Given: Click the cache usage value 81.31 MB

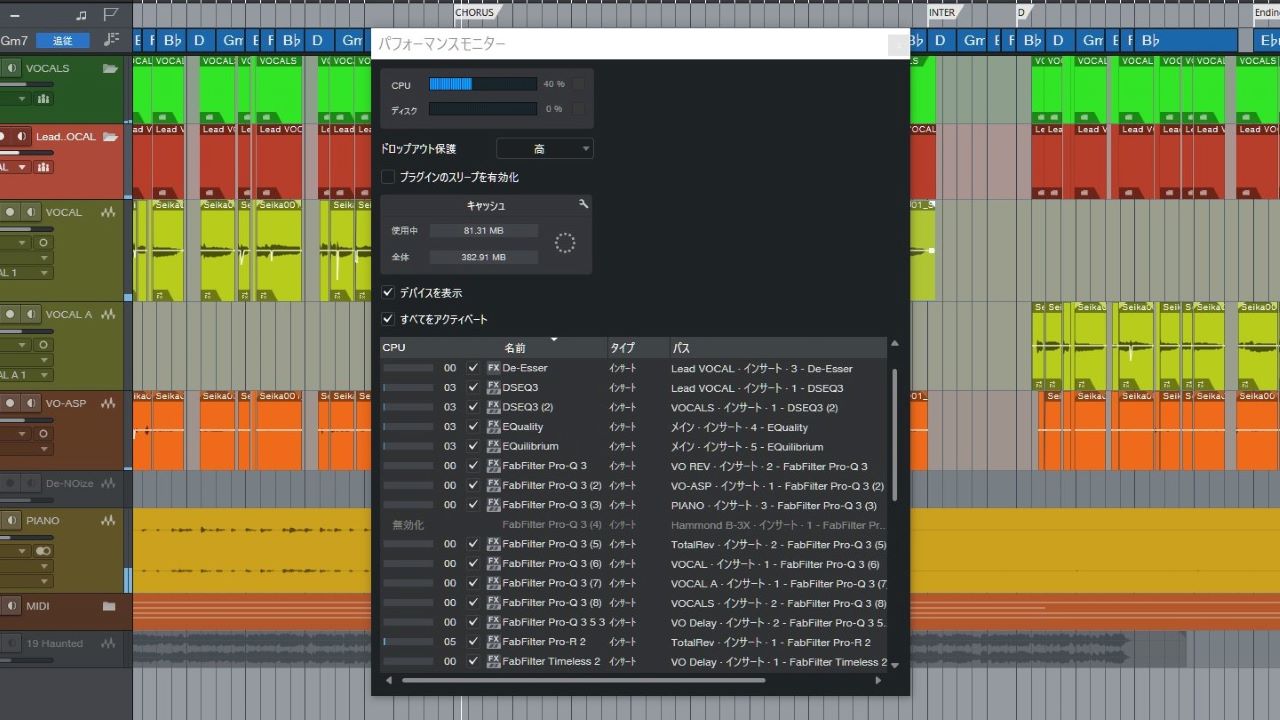Looking at the screenshot, I should 484,230.
